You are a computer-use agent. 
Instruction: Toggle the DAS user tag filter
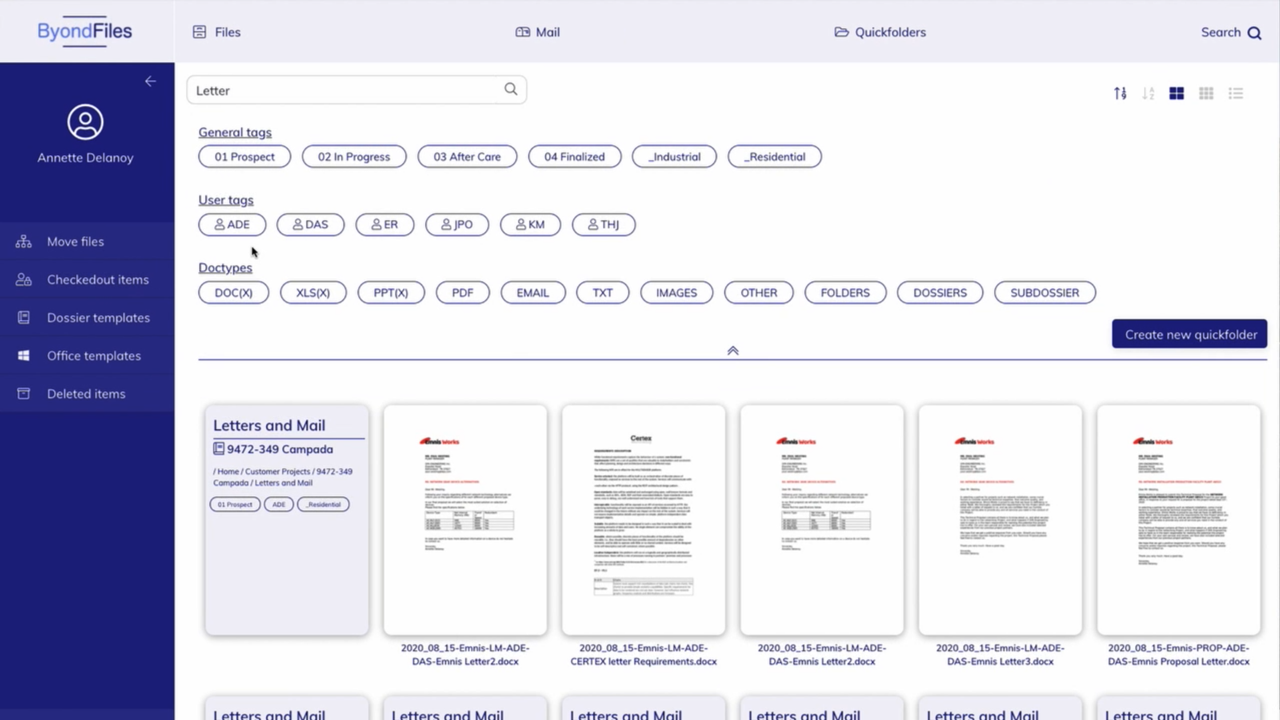click(310, 225)
